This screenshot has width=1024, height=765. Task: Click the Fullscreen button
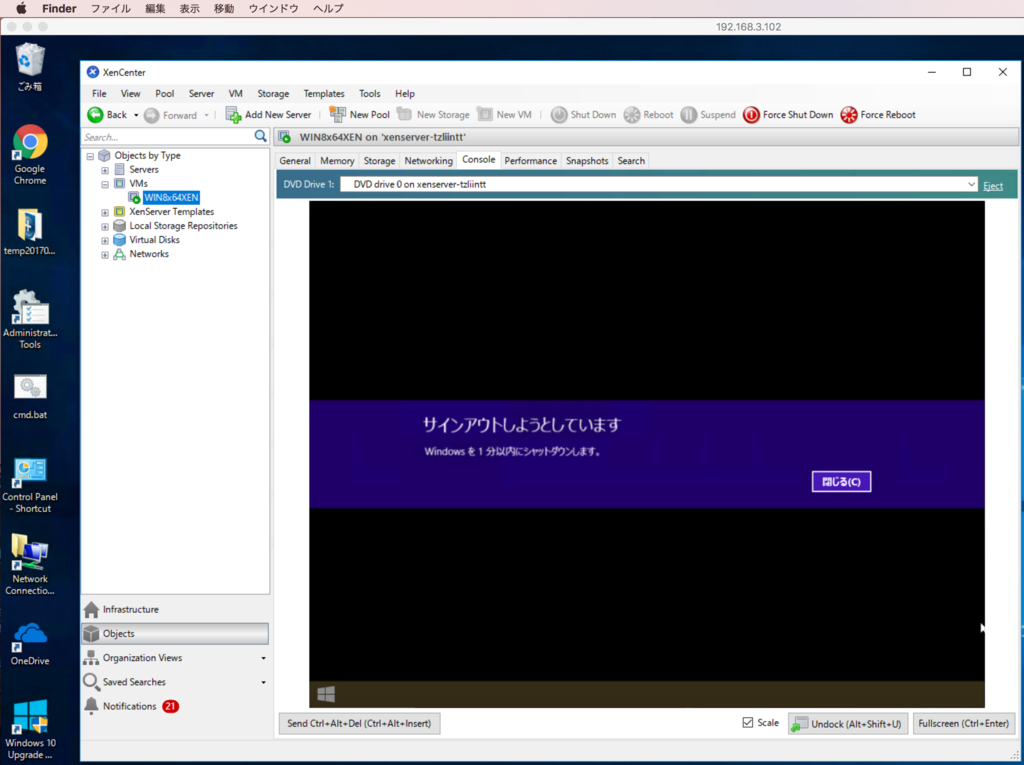point(963,723)
